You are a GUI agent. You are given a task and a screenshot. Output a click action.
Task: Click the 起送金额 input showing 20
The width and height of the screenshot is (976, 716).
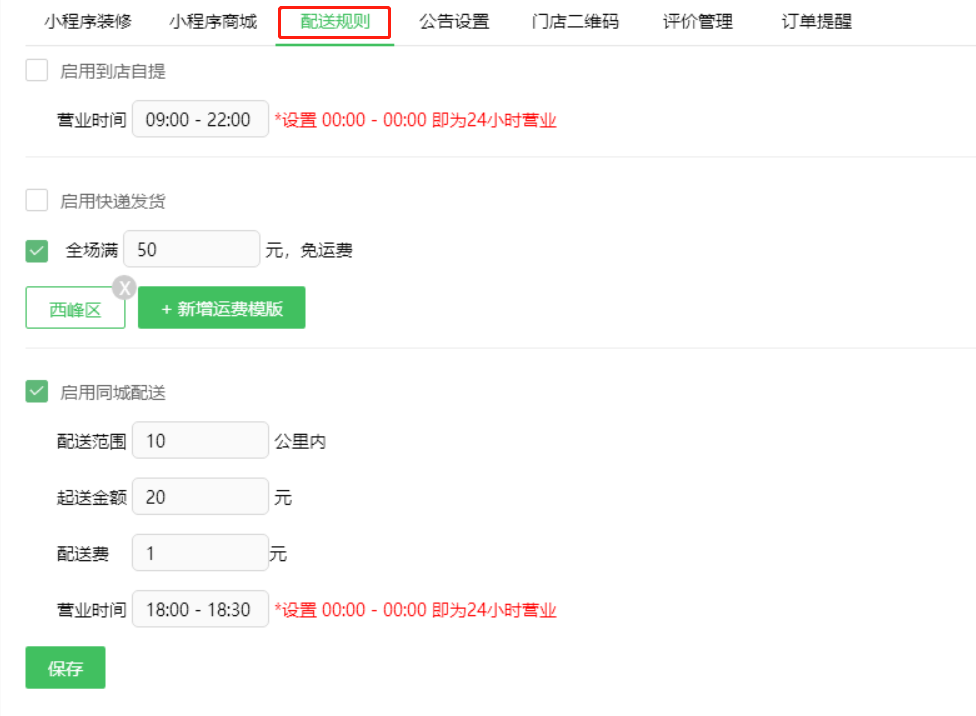point(200,496)
